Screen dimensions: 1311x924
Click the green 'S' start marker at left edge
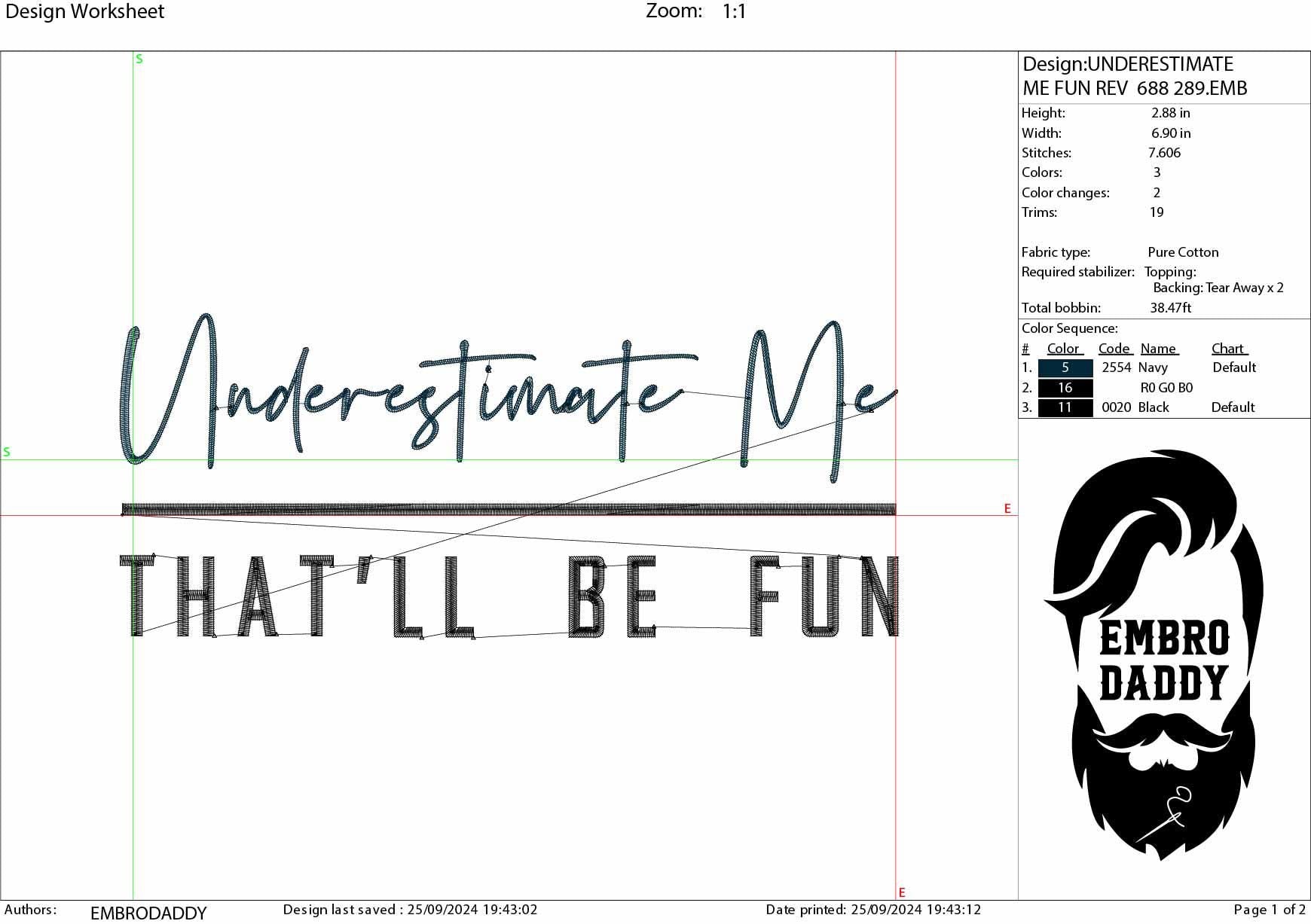(7, 453)
